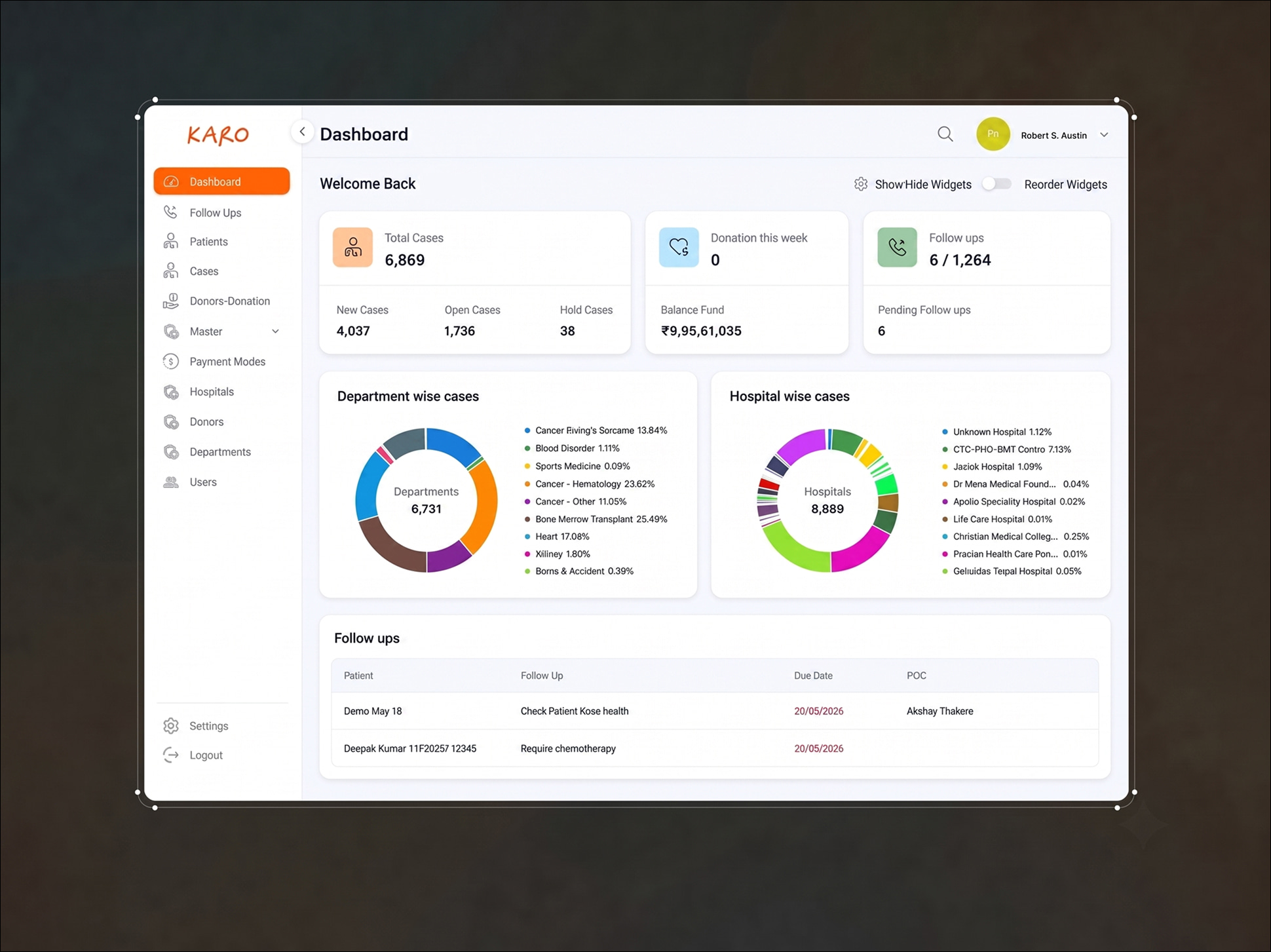The width and height of the screenshot is (1271, 952).
Task: Click the Departments sidebar icon
Action: pyautogui.click(x=171, y=452)
